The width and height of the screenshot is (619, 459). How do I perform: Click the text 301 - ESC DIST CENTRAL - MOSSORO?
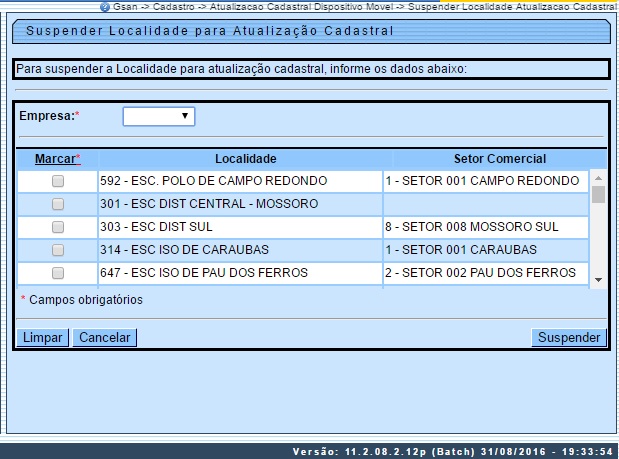[x=209, y=204]
